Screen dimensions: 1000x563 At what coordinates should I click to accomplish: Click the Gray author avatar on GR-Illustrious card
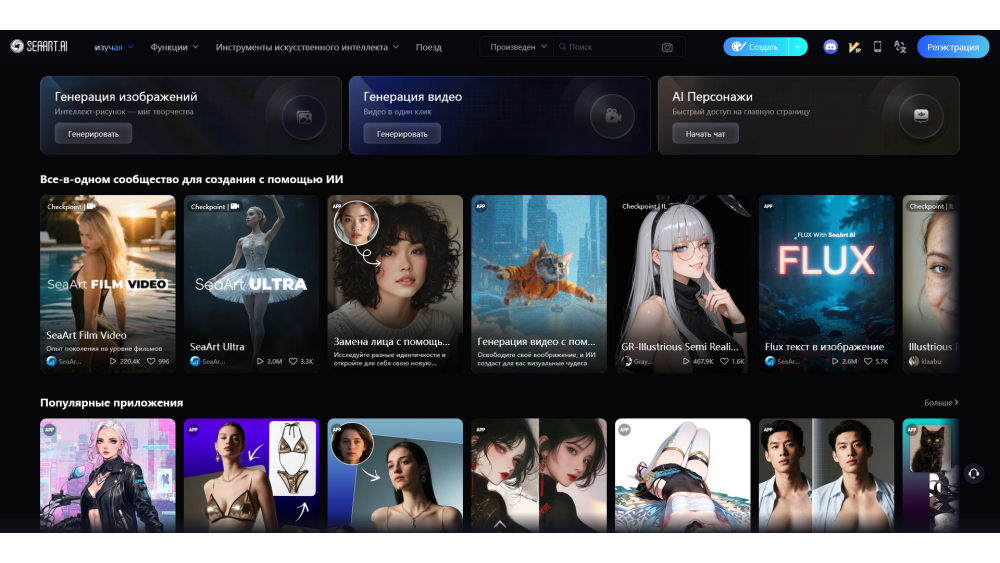627,362
